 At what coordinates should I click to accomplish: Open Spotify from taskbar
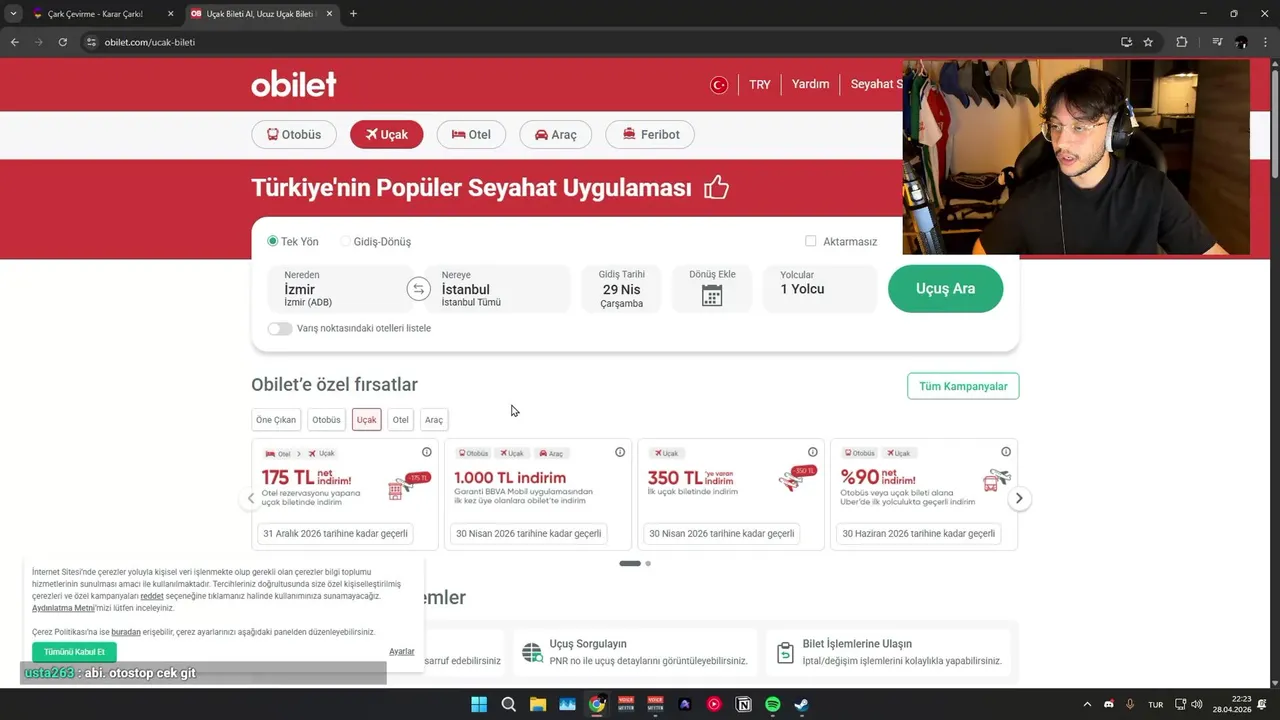[773, 704]
